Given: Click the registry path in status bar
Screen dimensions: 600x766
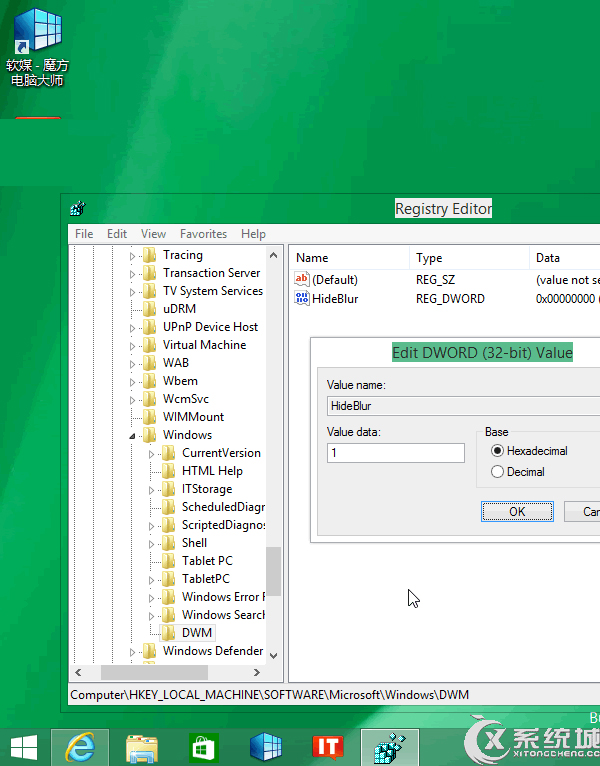Looking at the screenshot, I should click(270, 694).
